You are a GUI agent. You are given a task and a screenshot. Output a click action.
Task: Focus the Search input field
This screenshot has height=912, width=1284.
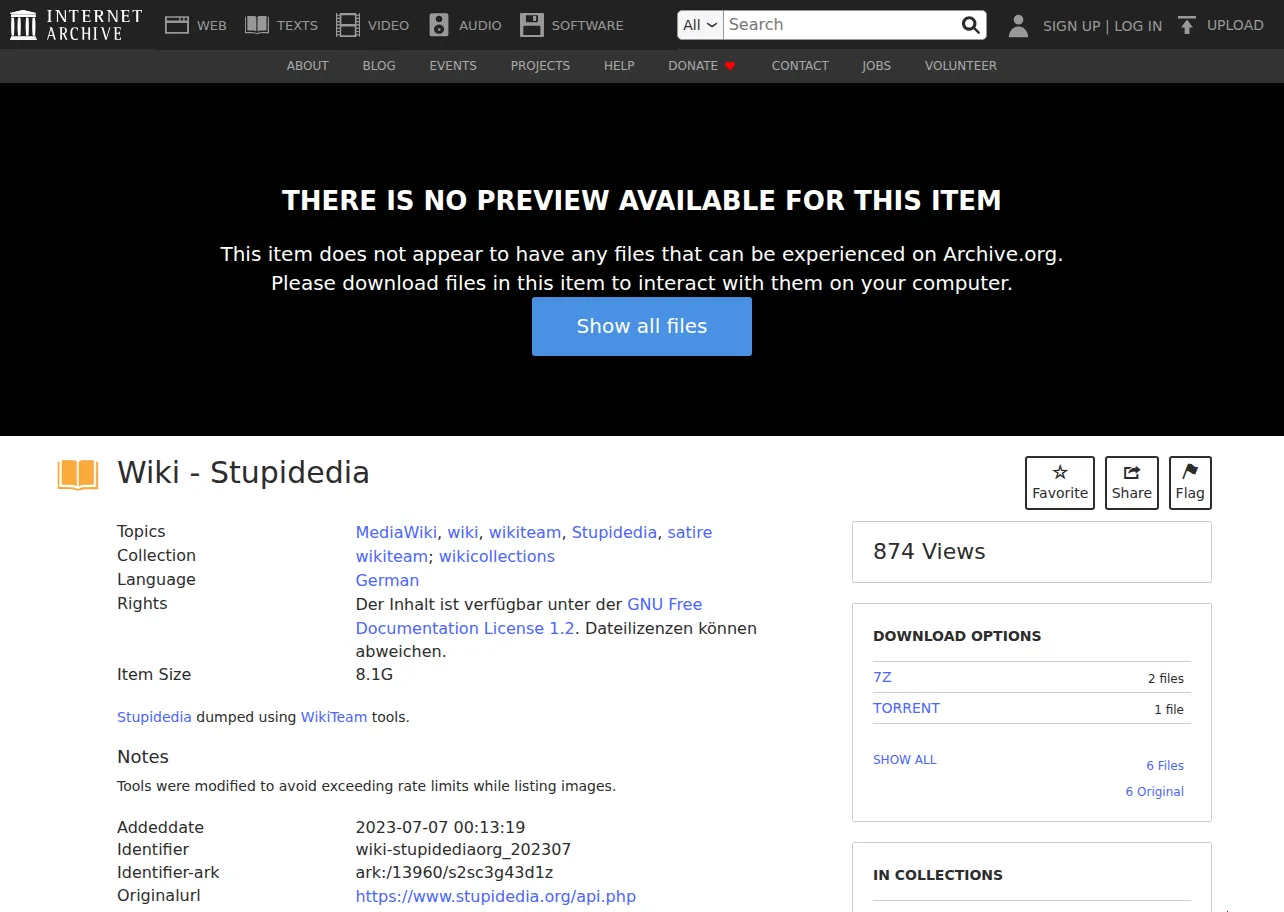click(840, 25)
